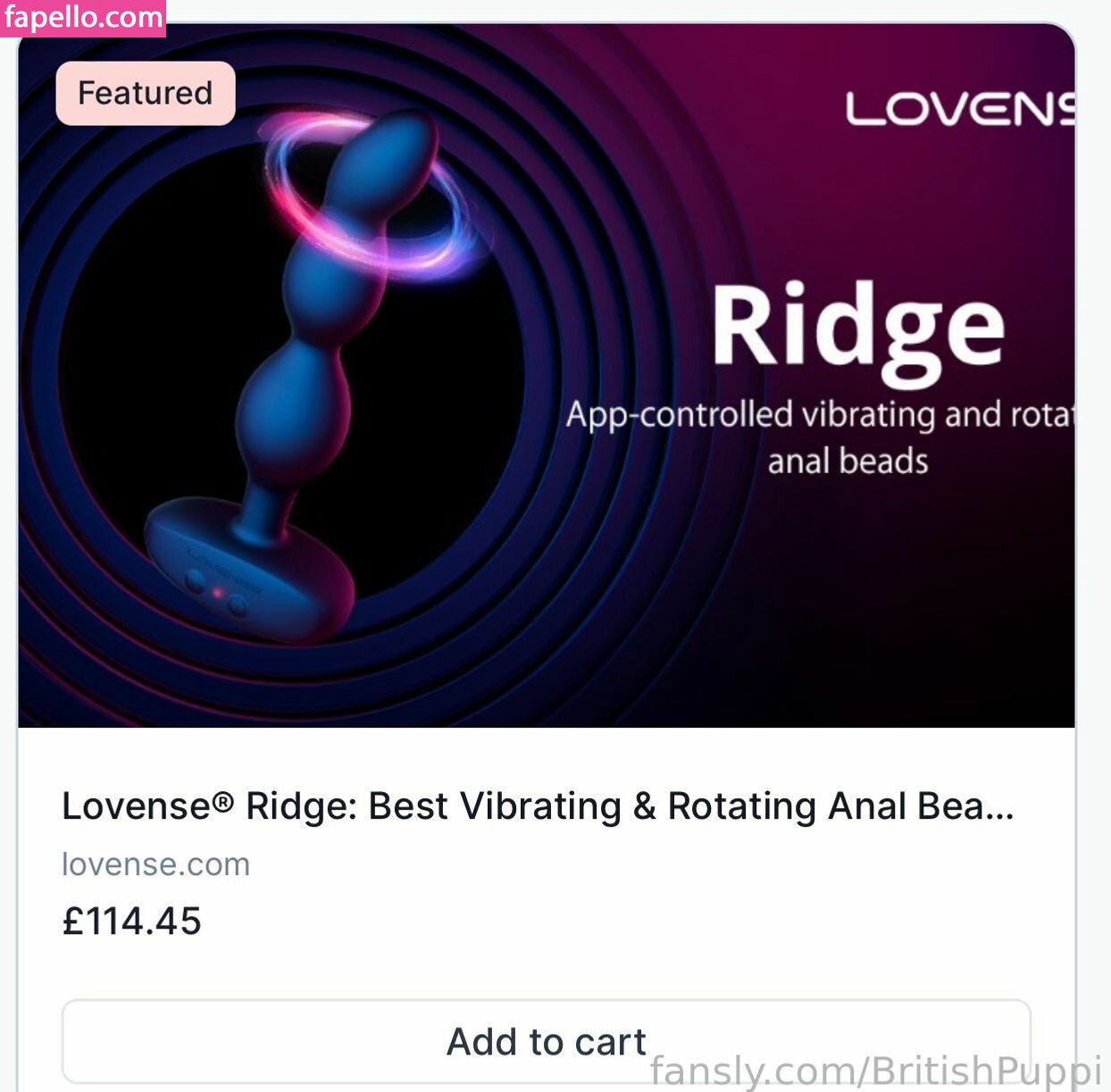
Task: Open the fansly.com/BritishPuppi watermark link
Action: (875, 1070)
